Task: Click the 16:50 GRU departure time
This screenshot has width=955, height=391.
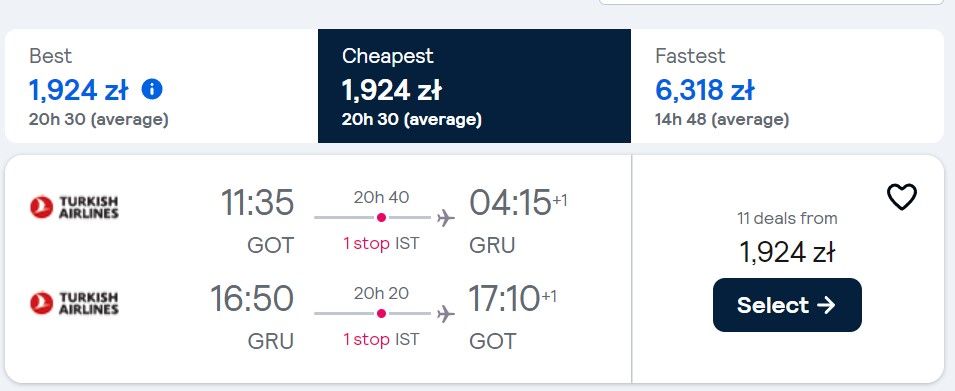Action: pyautogui.click(x=252, y=299)
